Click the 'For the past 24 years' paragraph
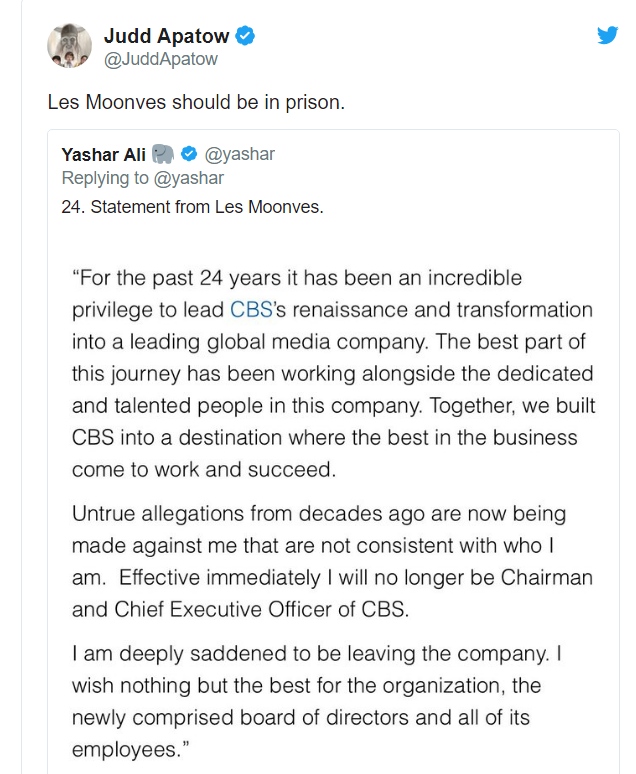636x774 pixels. pos(333,374)
